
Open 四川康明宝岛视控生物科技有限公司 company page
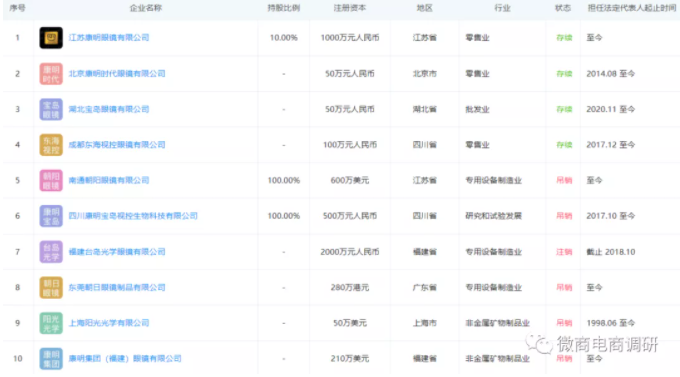tap(133, 216)
